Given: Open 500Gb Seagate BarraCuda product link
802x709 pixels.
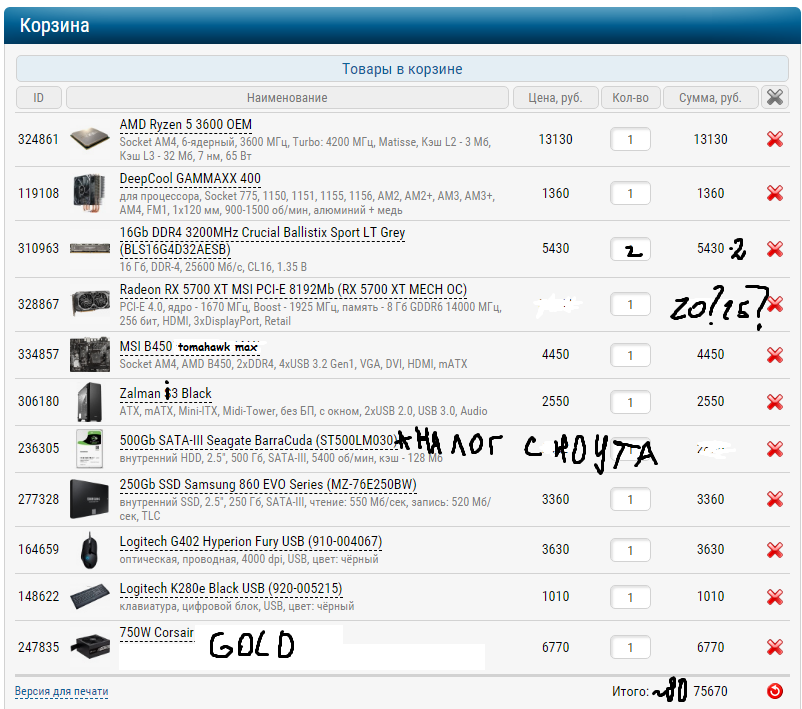Looking at the screenshot, I should [x=257, y=440].
